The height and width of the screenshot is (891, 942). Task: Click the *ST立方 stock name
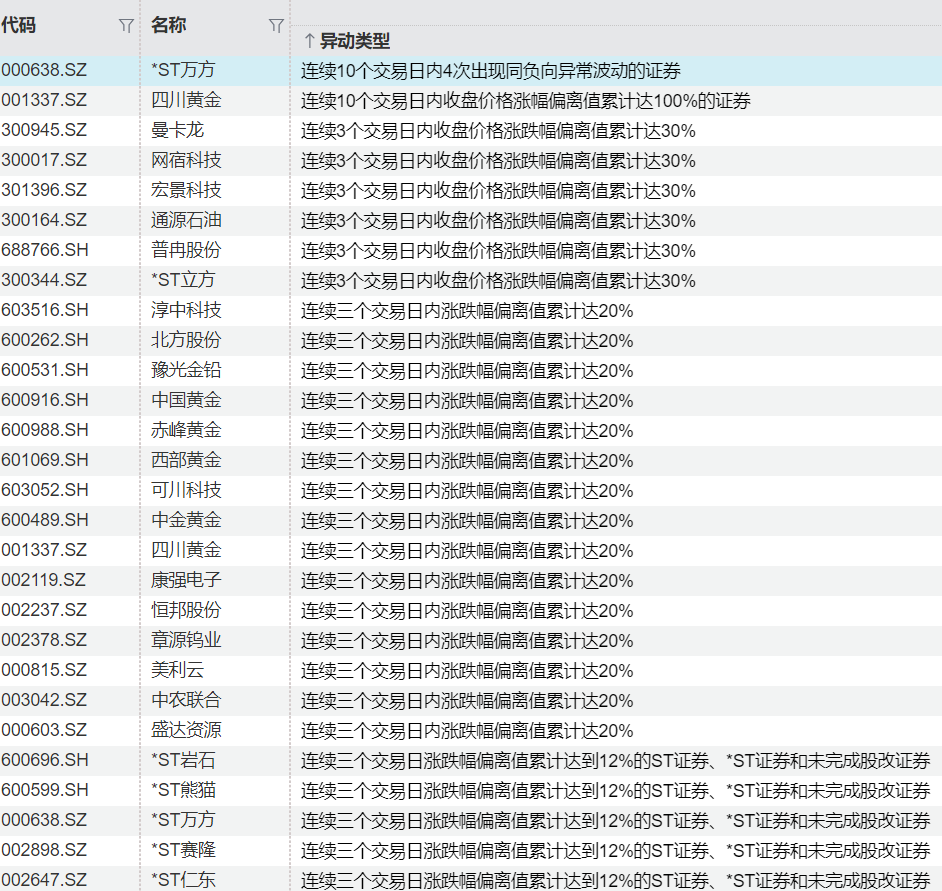click(x=183, y=281)
